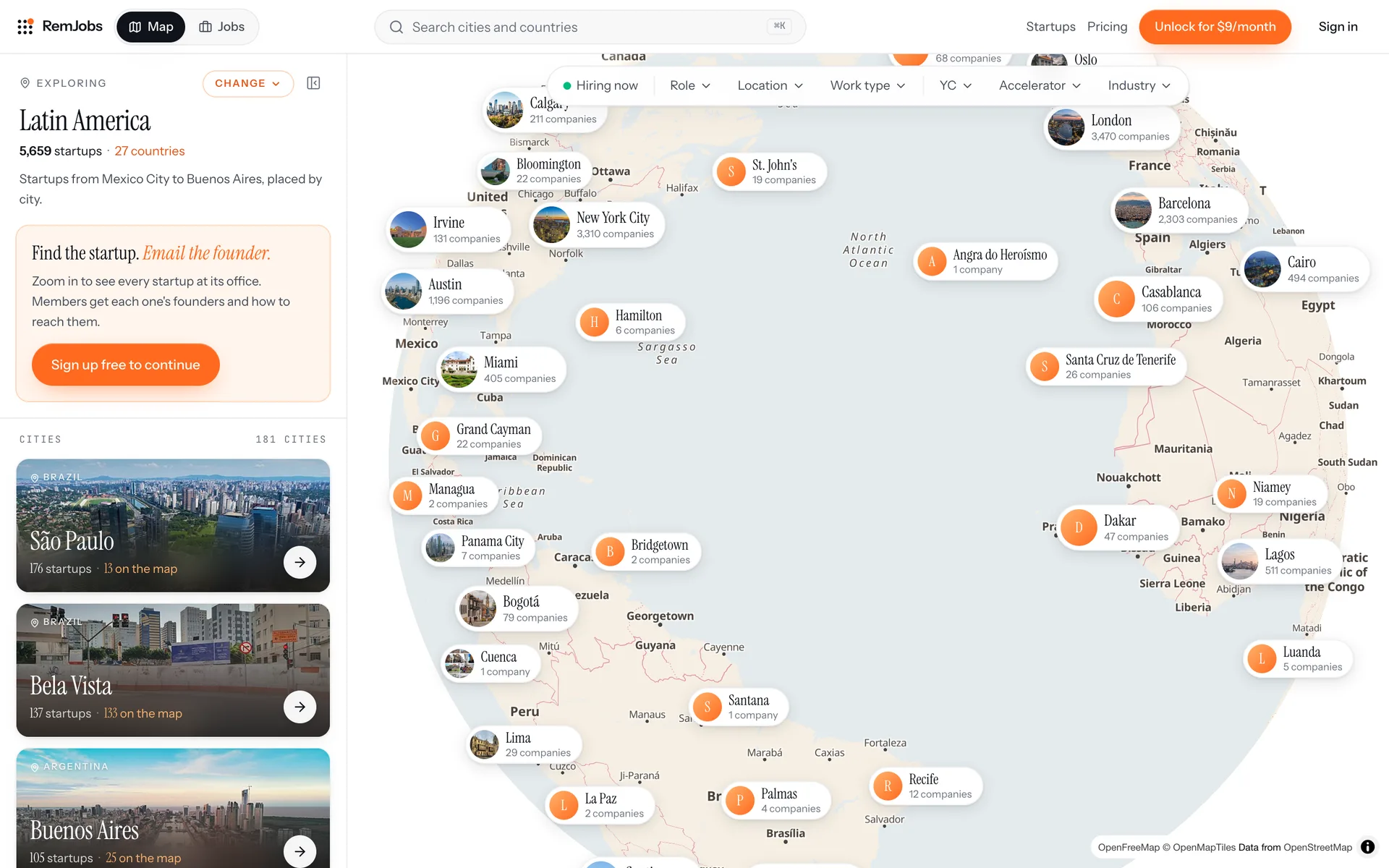1389x868 pixels.
Task: Select New York City map marker
Action: point(597,224)
